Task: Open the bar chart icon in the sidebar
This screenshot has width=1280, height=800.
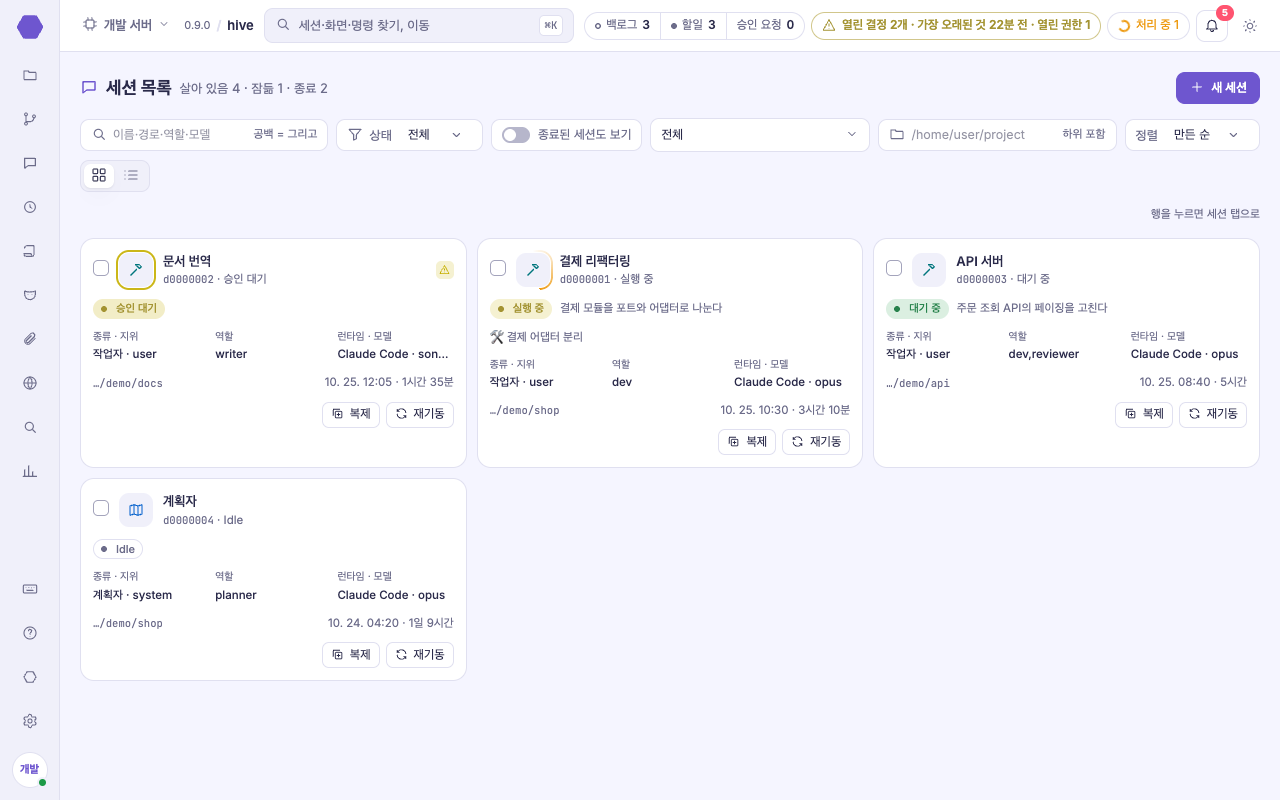Action: tap(30, 471)
